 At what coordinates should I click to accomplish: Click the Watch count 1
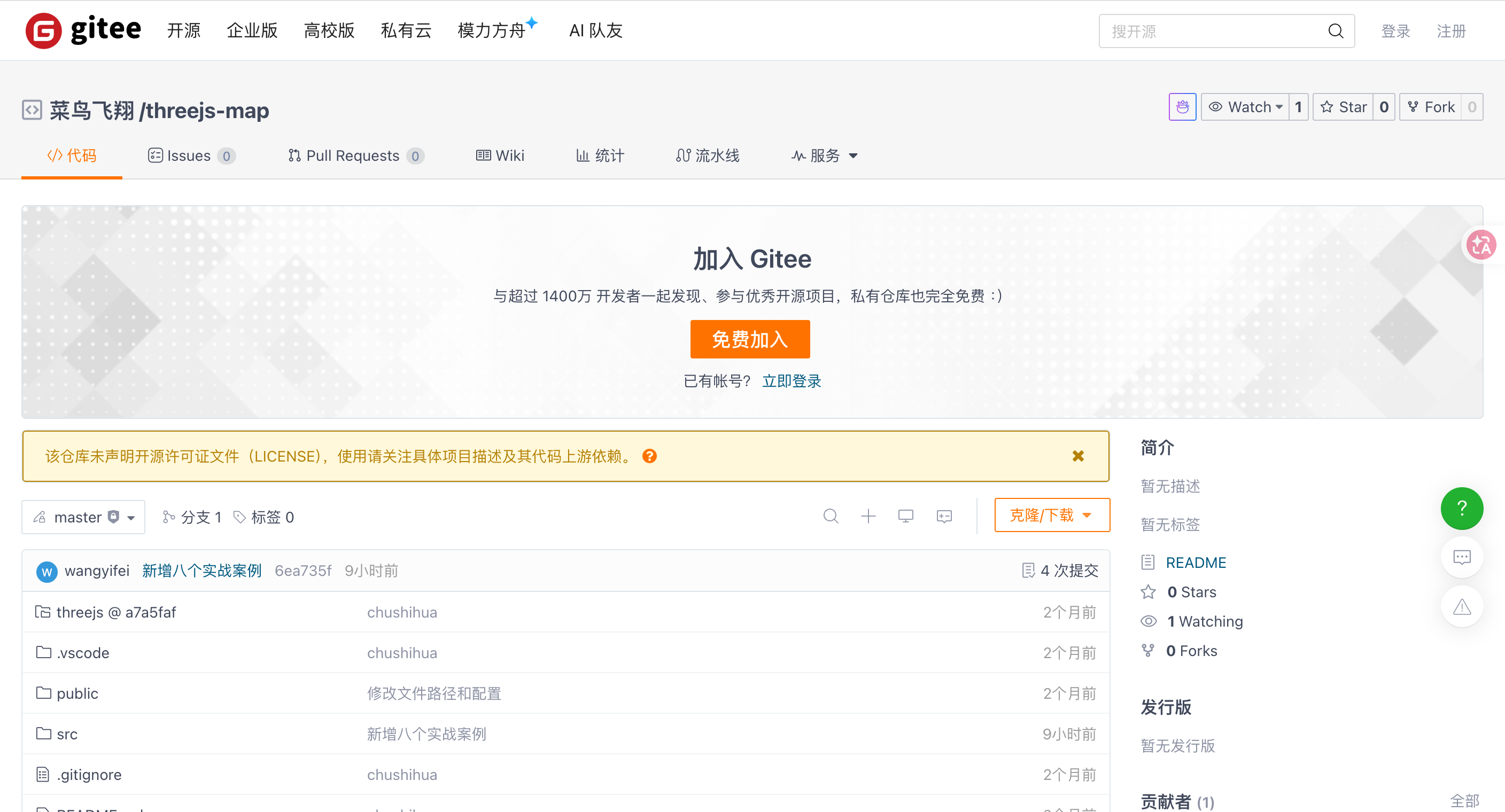(1298, 107)
